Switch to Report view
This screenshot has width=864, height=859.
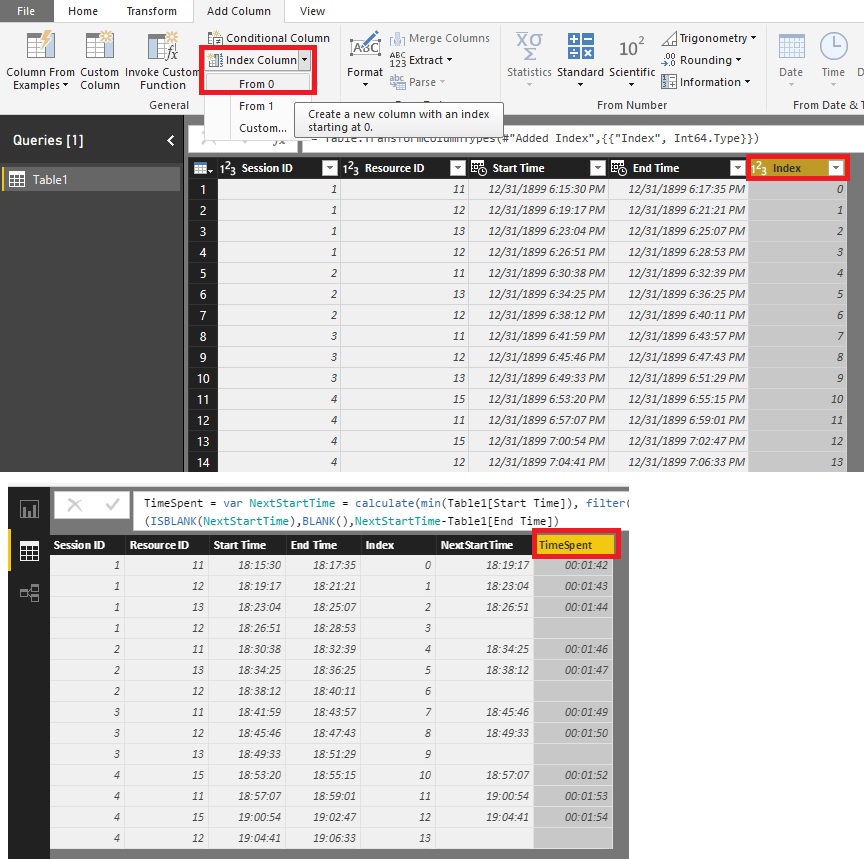pos(29,509)
